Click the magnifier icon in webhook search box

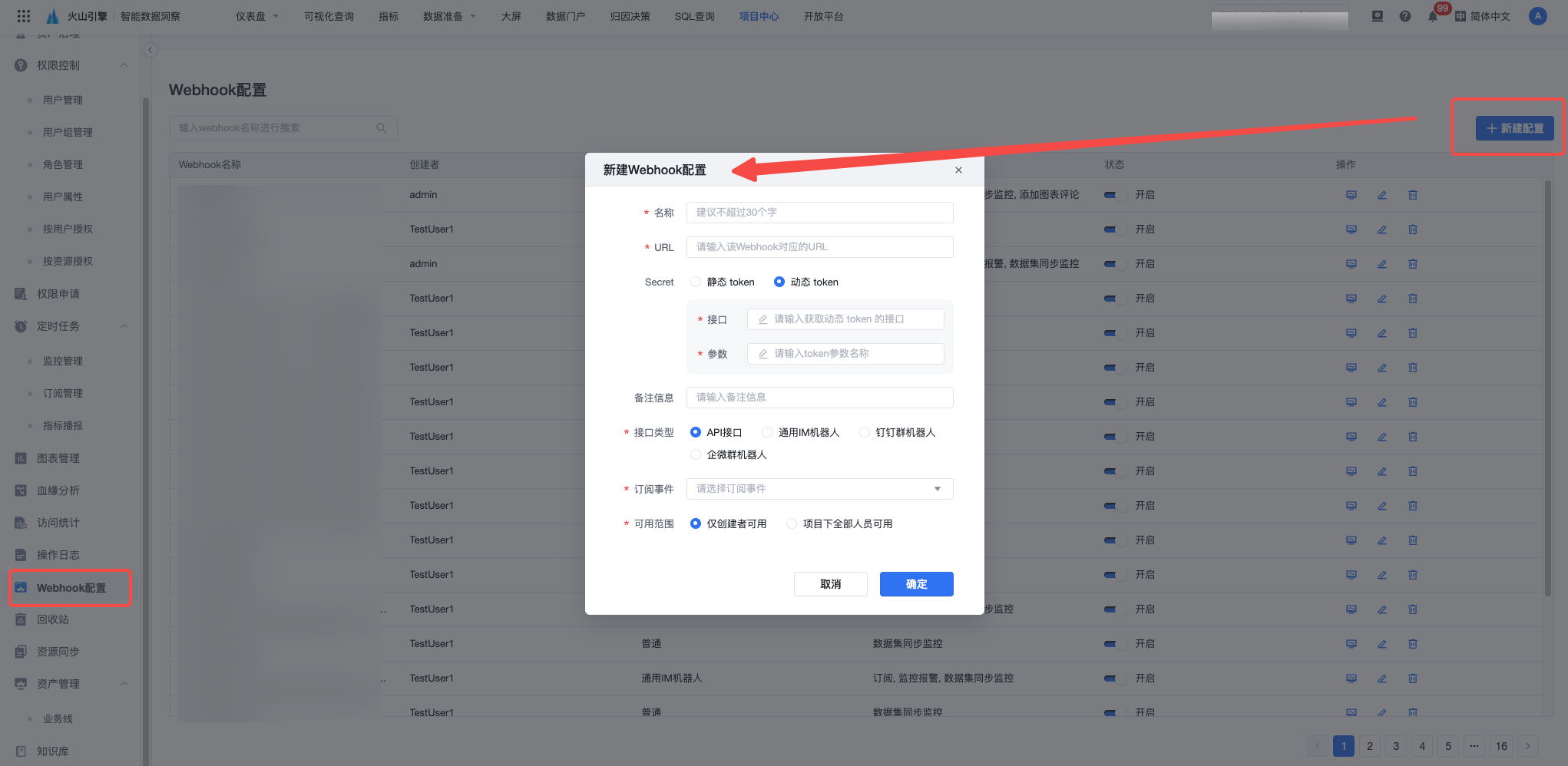[382, 128]
